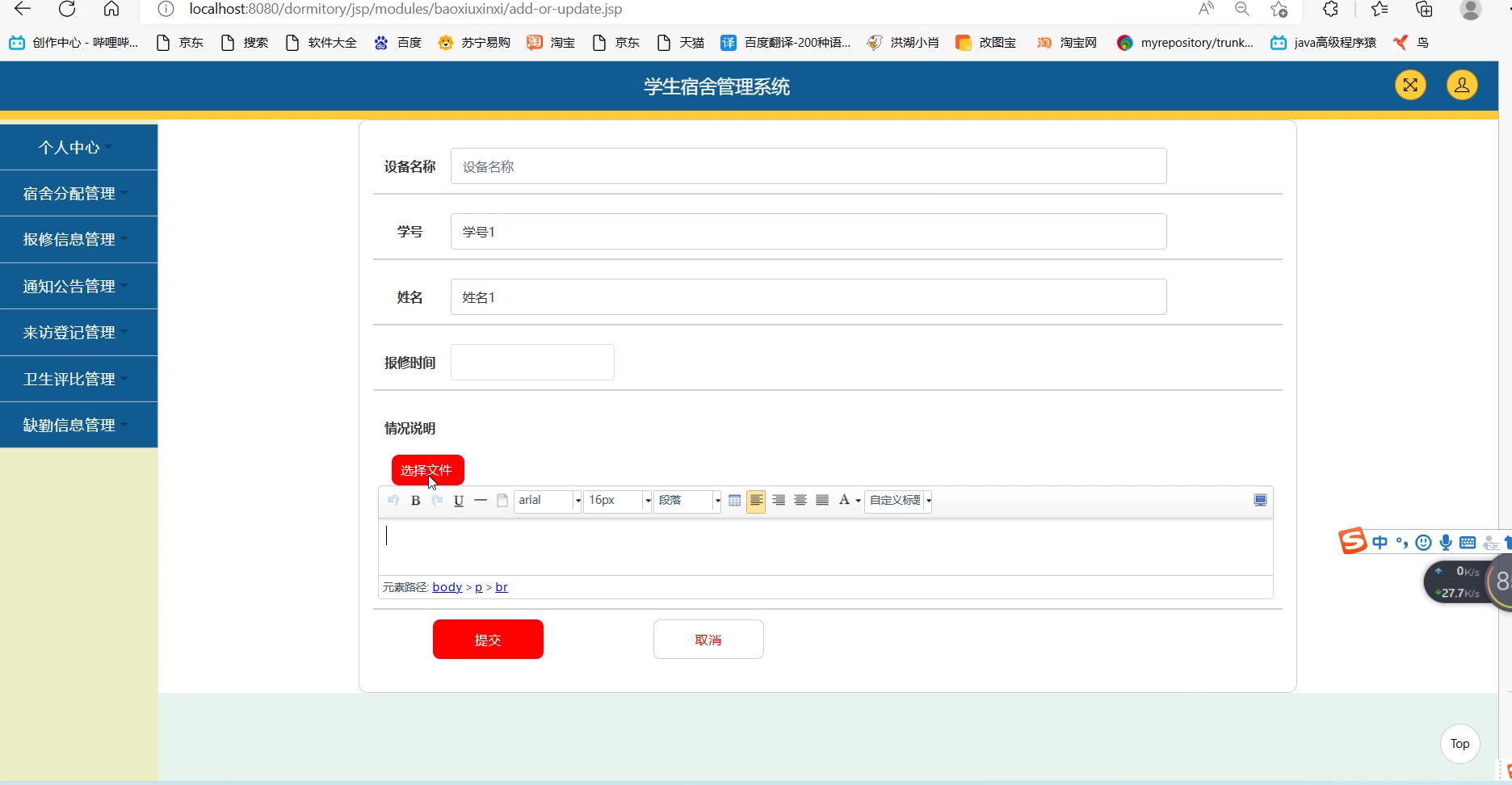This screenshot has width=1512, height=785.
Task: Open the user profile icon in header
Action: click(1462, 85)
